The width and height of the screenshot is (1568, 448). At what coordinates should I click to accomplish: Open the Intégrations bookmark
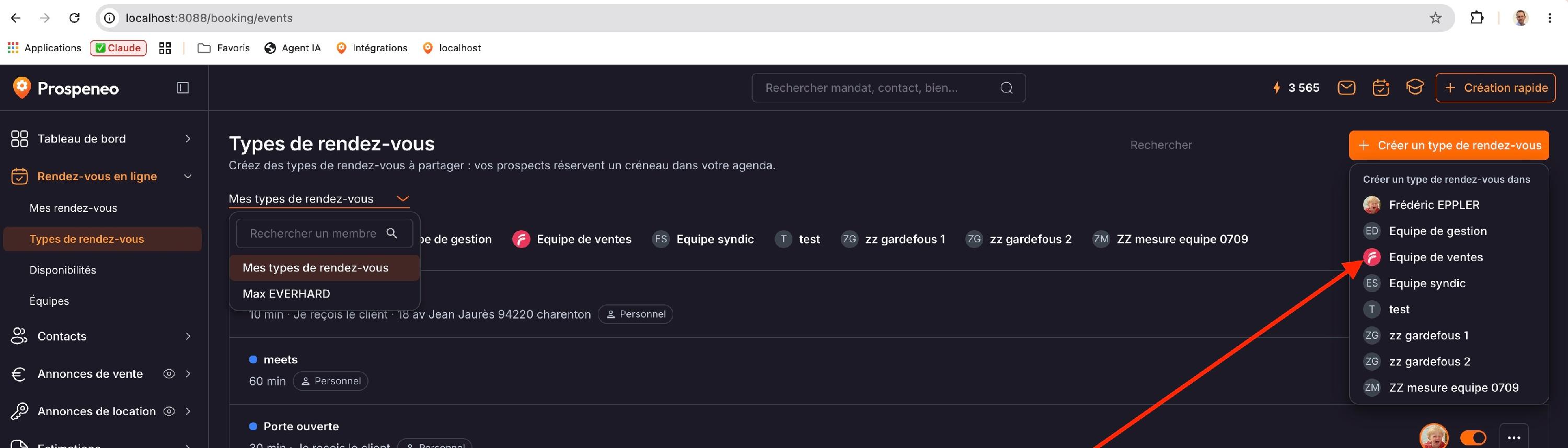(x=372, y=48)
